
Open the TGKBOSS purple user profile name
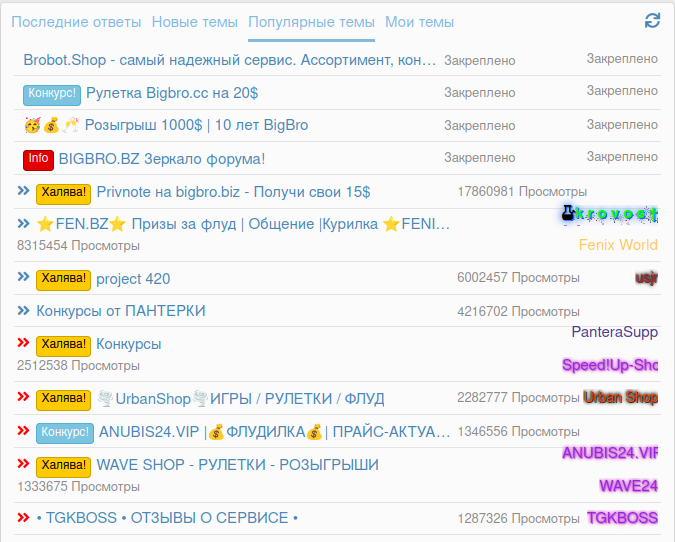622,518
